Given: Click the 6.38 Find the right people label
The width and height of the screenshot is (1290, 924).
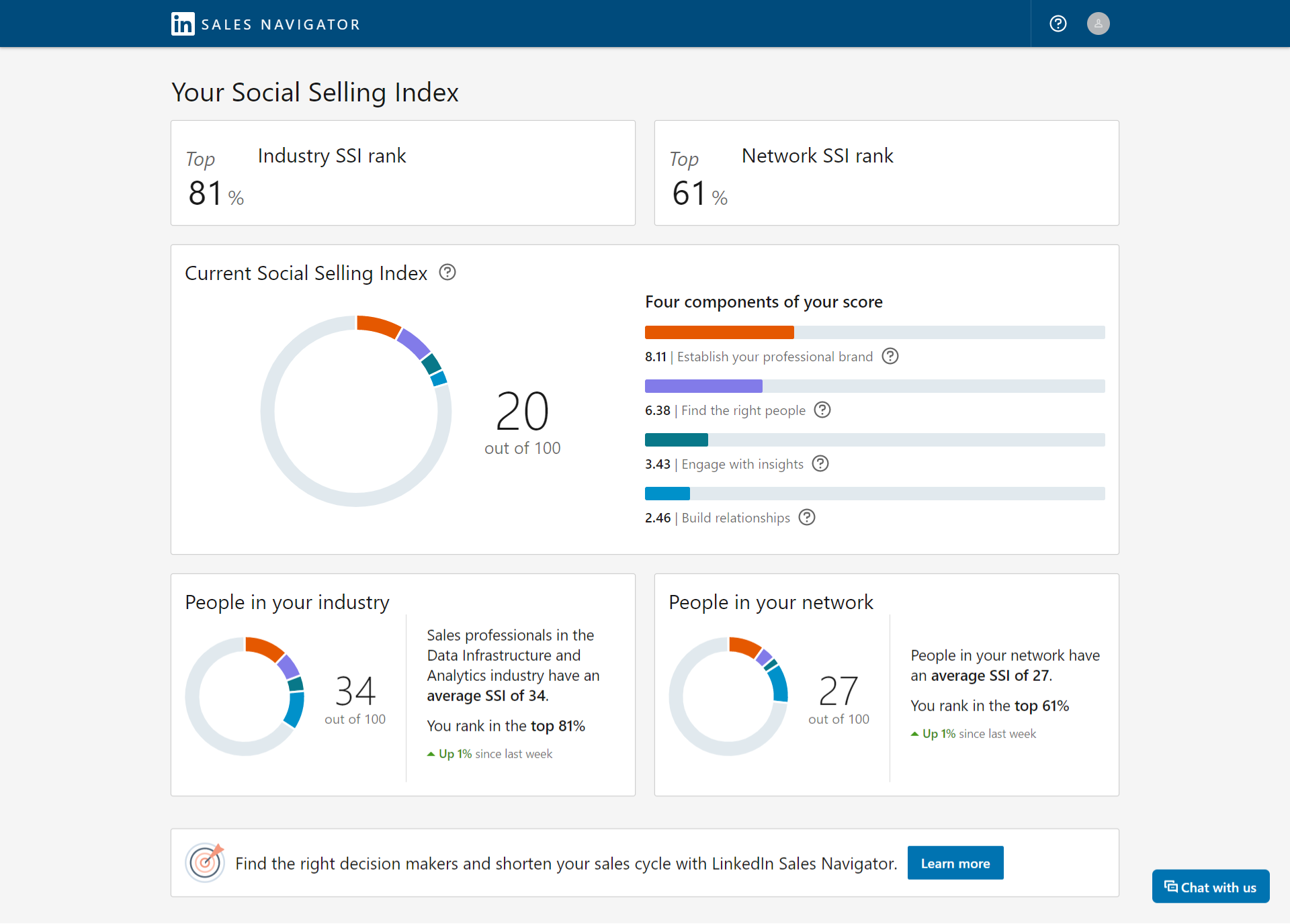Looking at the screenshot, I should point(725,410).
